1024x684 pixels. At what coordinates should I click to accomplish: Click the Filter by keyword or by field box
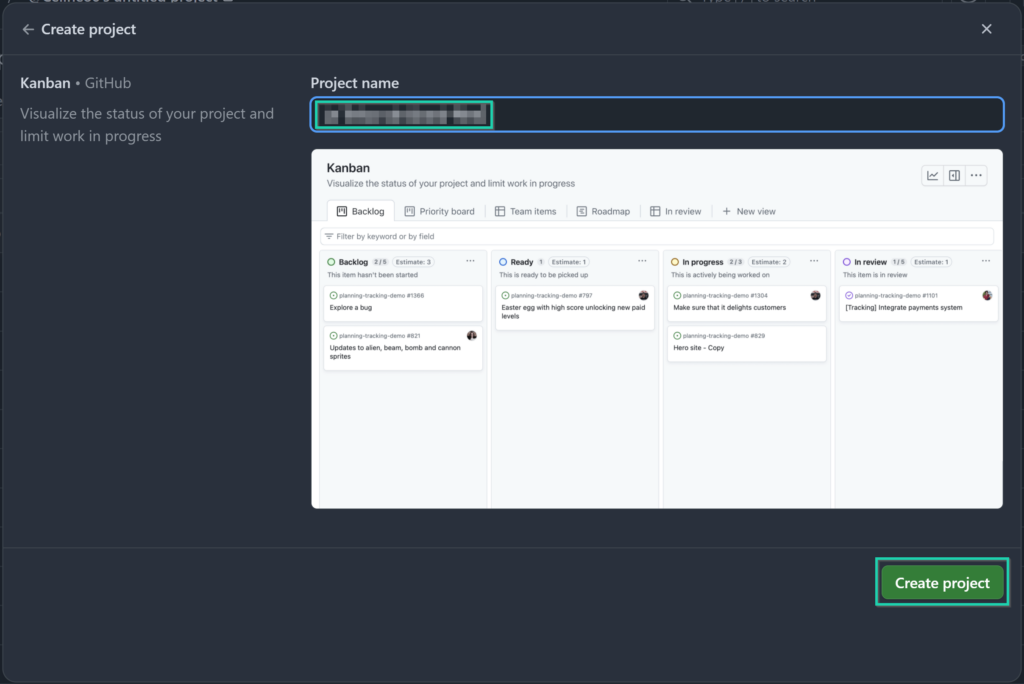(657, 236)
